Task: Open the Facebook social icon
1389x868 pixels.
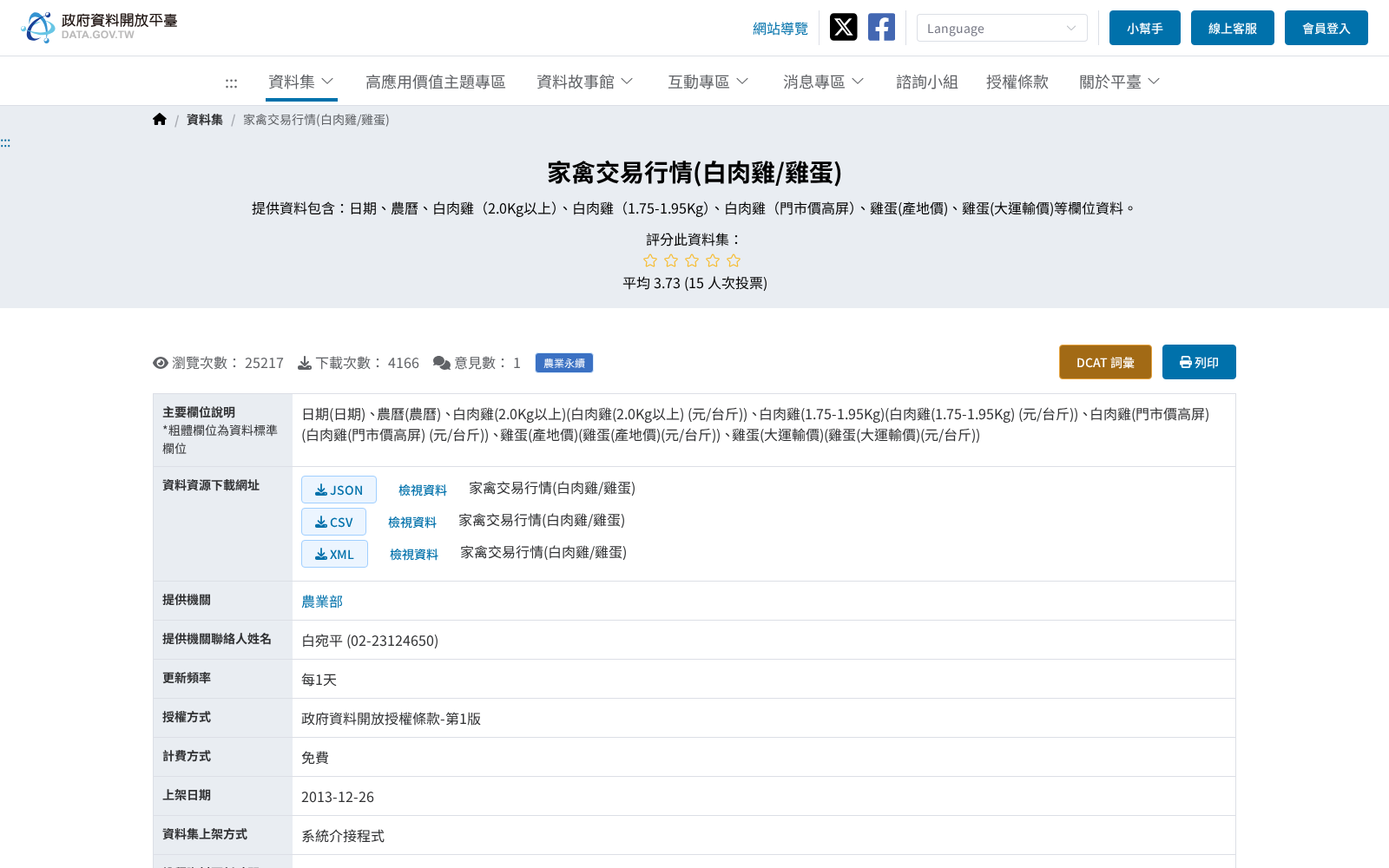Action: point(881,27)
